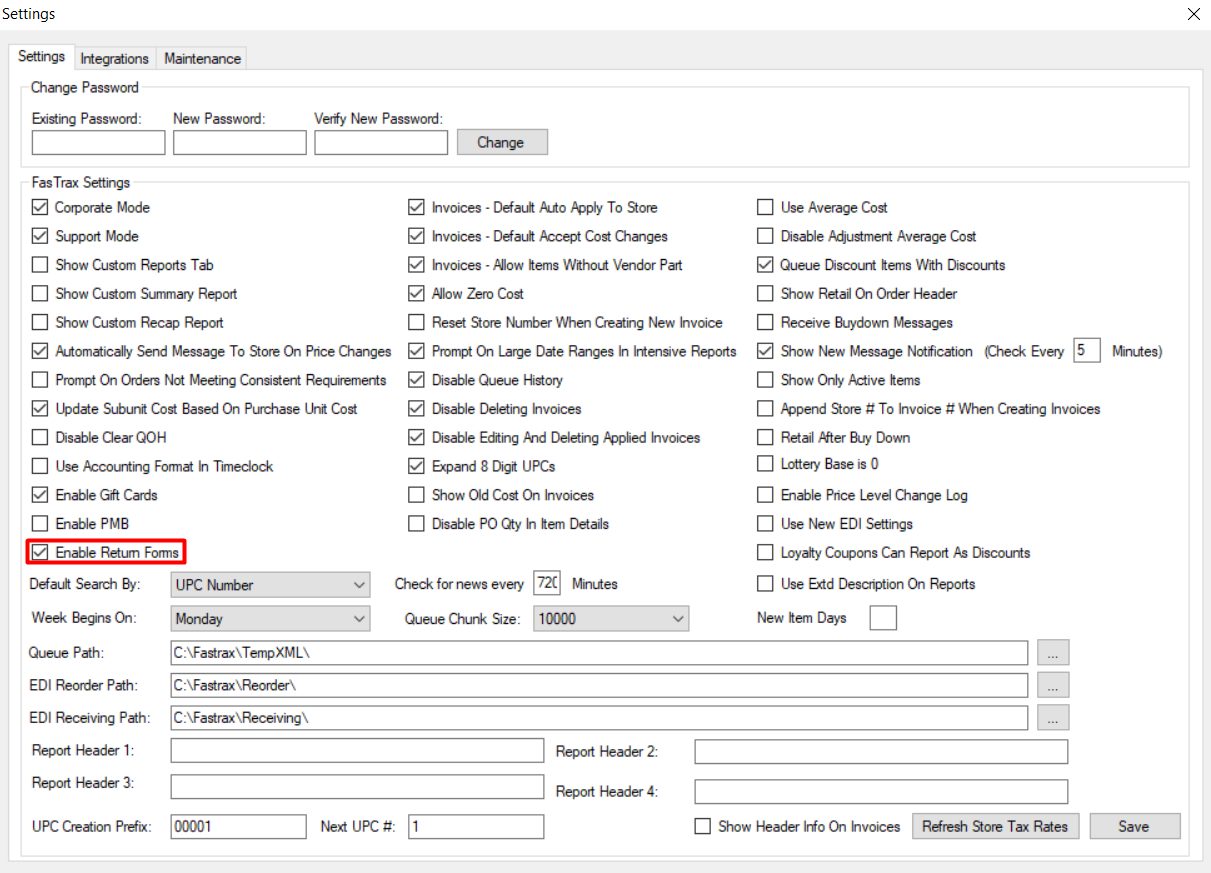The height and width of the screenshot is (873, 1211).
Task: Close the Settings window
Action: pyautogui.click(x=1193, y=14)
